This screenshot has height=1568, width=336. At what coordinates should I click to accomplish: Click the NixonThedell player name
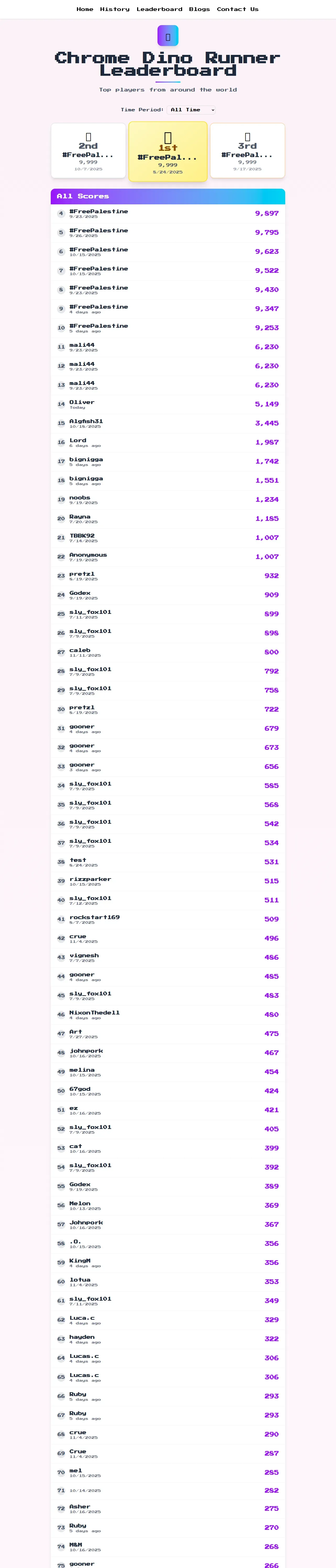coord(94,1013)
